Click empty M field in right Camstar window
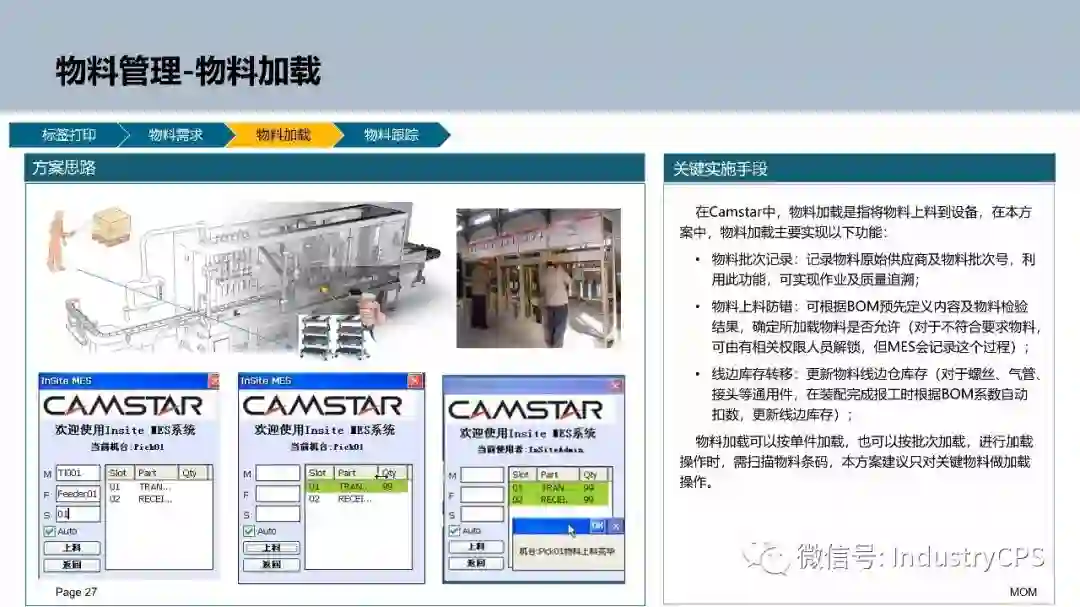 tap(482, 475)
